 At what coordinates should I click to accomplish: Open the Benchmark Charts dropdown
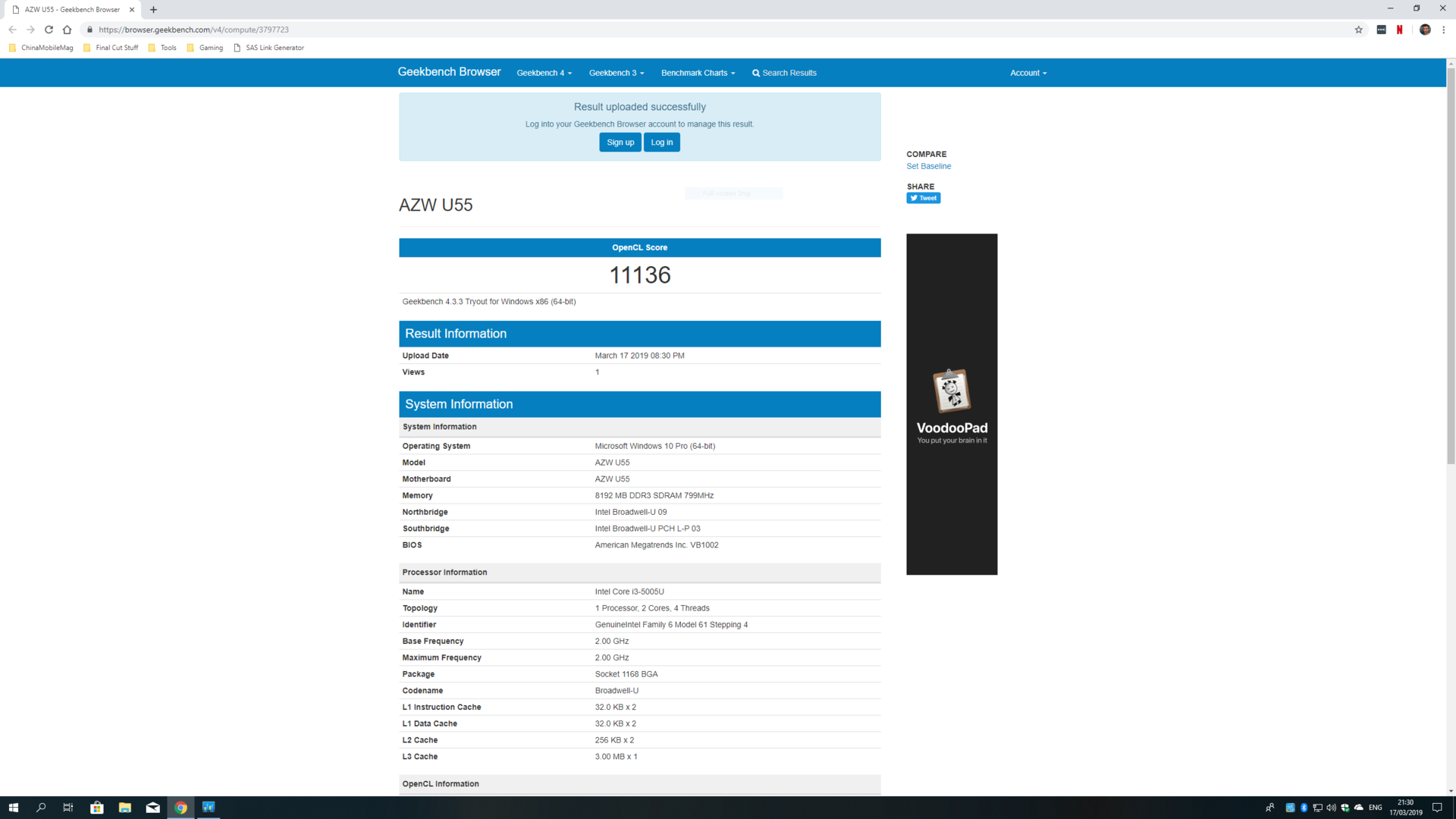[698, 73]
